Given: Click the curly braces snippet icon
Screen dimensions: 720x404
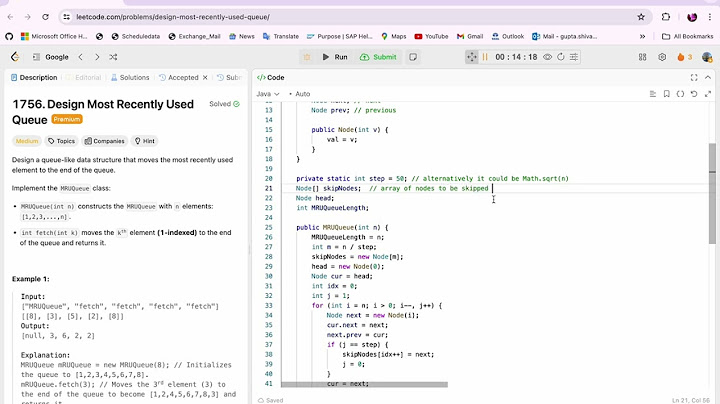Looking at the screenshot, I should tap(680, 94).
